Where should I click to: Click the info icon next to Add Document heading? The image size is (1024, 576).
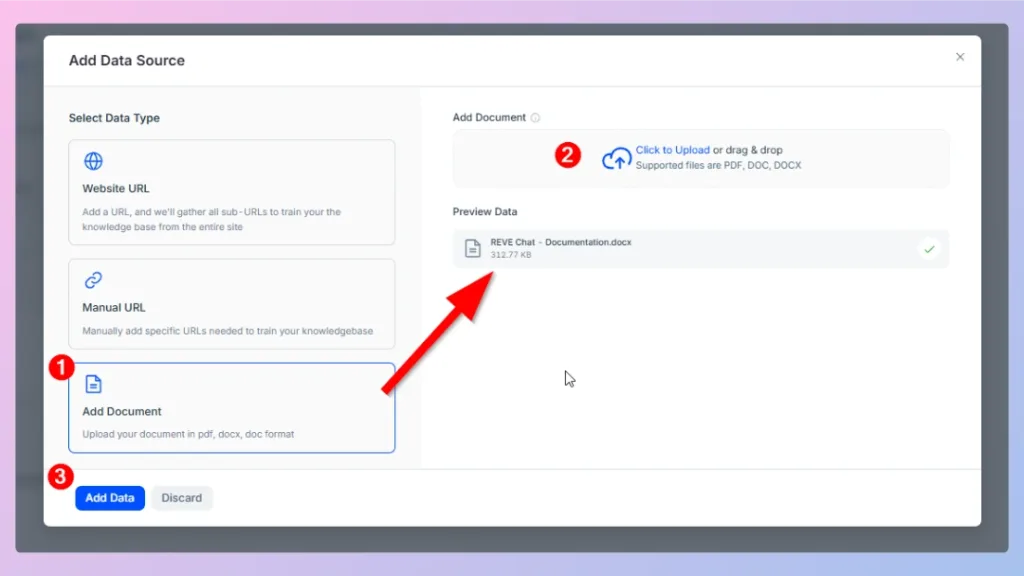click(536, 118)
